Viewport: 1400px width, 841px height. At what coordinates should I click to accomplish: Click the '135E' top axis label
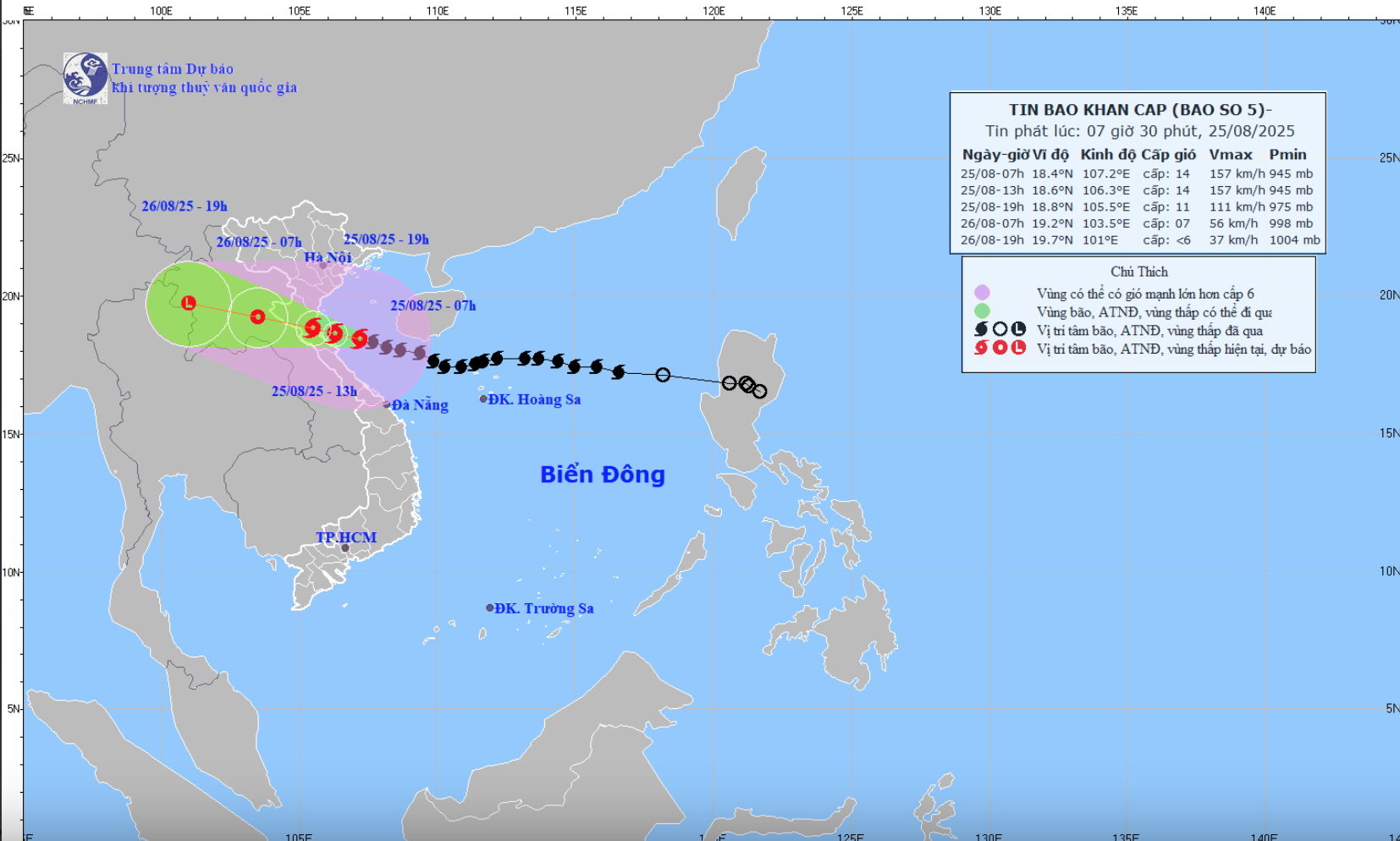(x=1127, y=11)
